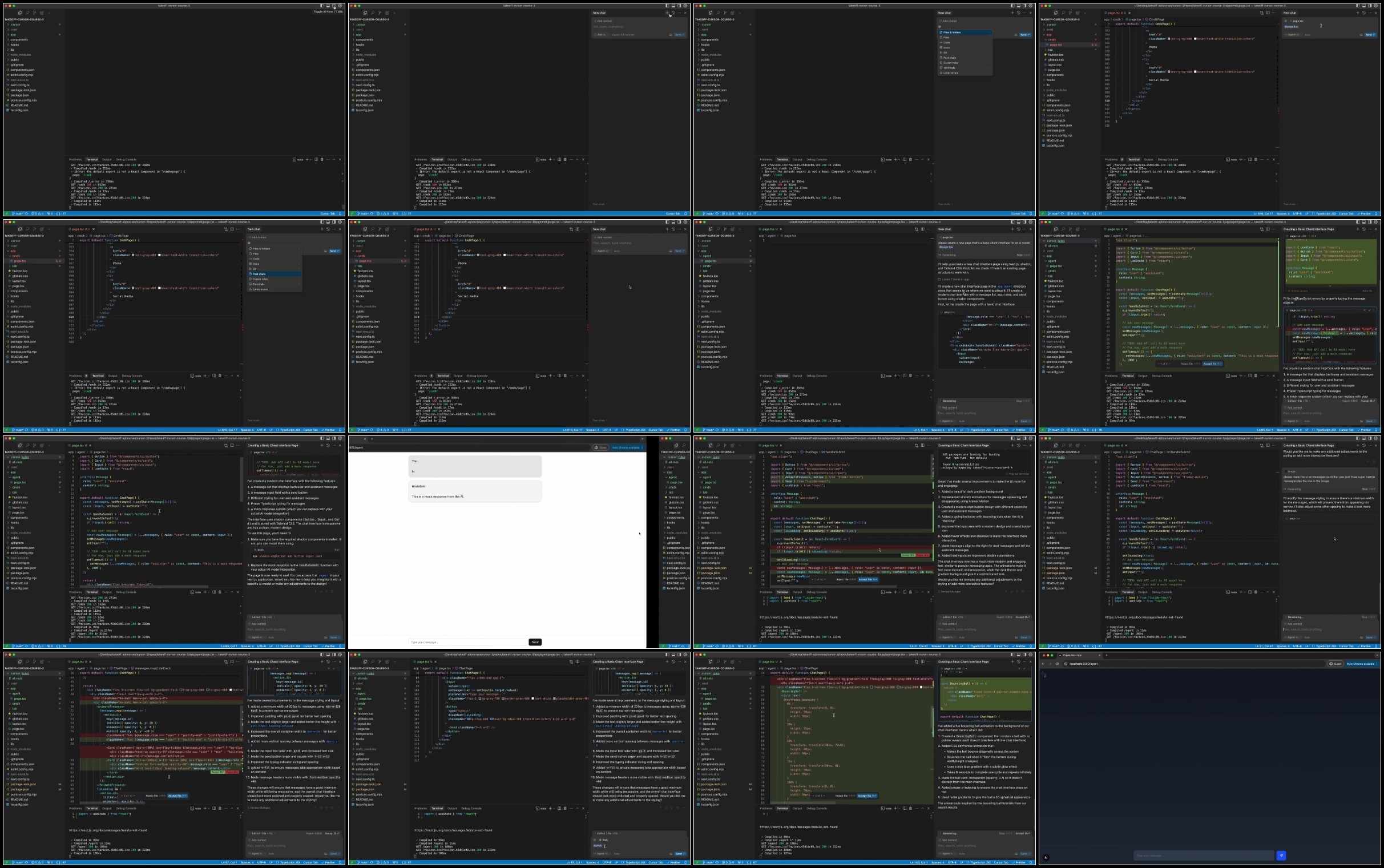This screenshot has height=868, width=1384.
Task: View site info icon beside localhost:3000/agent
Action: [x=1066, y=664]
